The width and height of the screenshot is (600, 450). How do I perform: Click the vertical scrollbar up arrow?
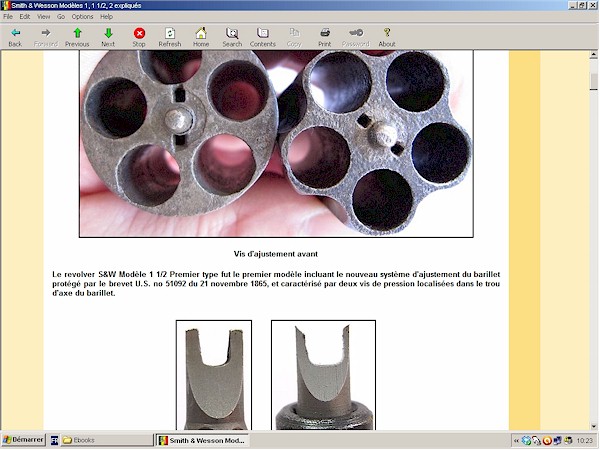tap(593, 55)
